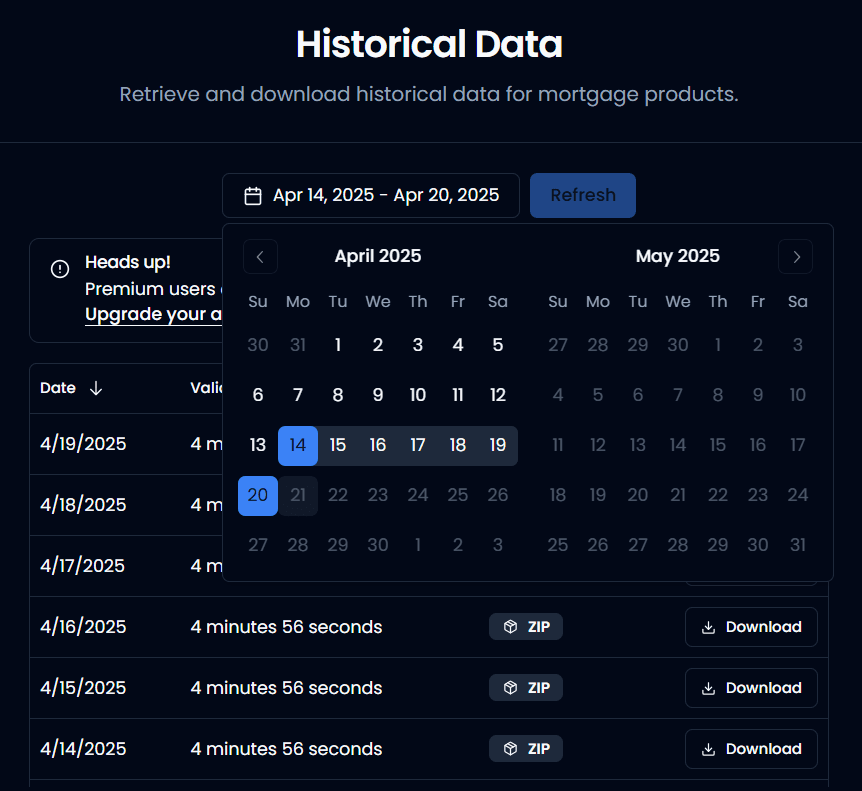The height and width of the screenshot is (791, 862).
Task: Go to previous month in calendar
Action: pyautogui.click(x=260, y=257)
